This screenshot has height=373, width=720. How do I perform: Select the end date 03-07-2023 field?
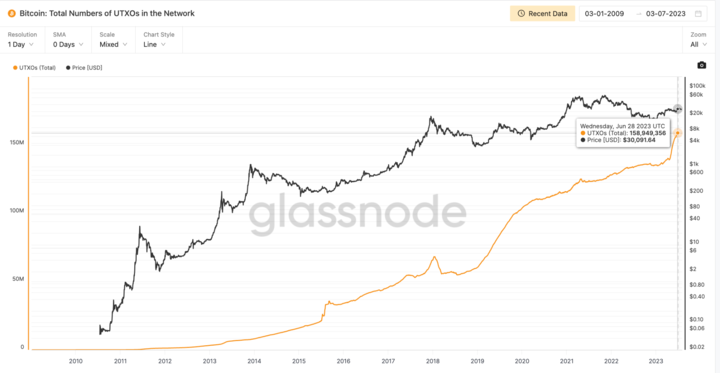coord(665,14)
